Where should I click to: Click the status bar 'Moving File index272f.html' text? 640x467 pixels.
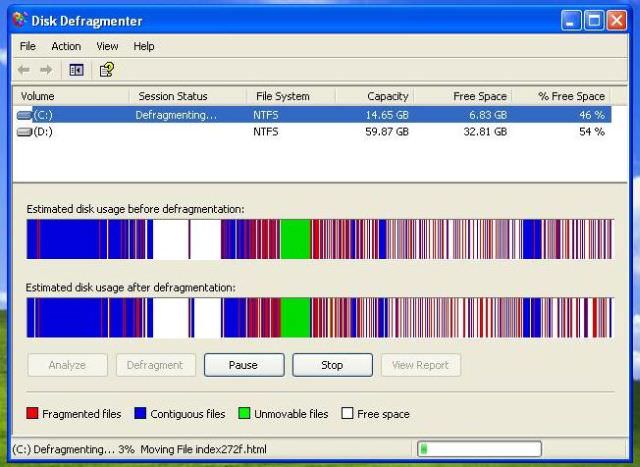coord(203,449)
